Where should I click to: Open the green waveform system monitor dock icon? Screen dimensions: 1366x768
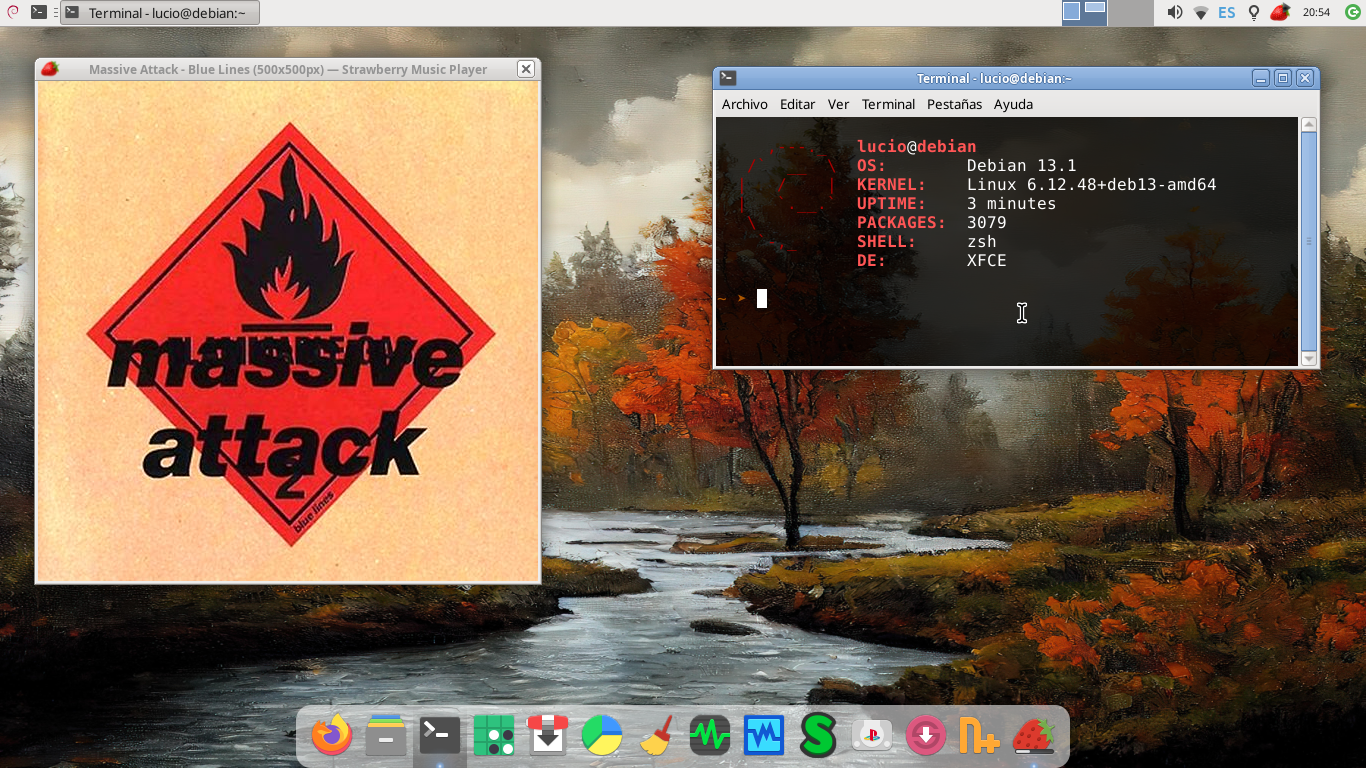click(x=710, y=736)
